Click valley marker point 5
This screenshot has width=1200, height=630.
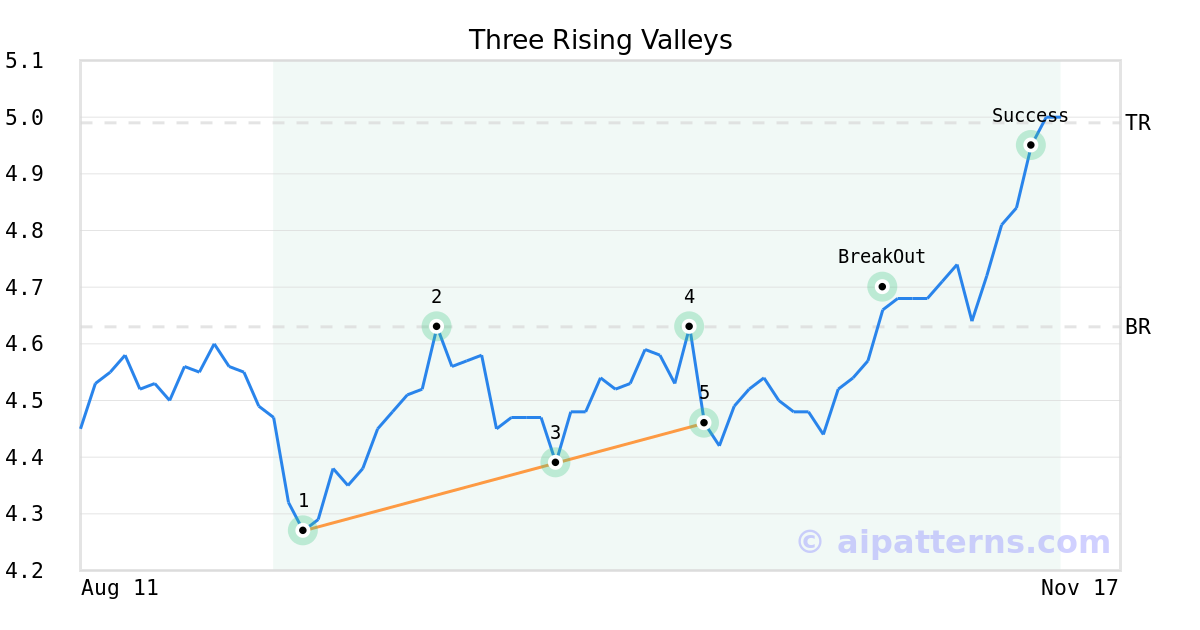tap(704, 422)
